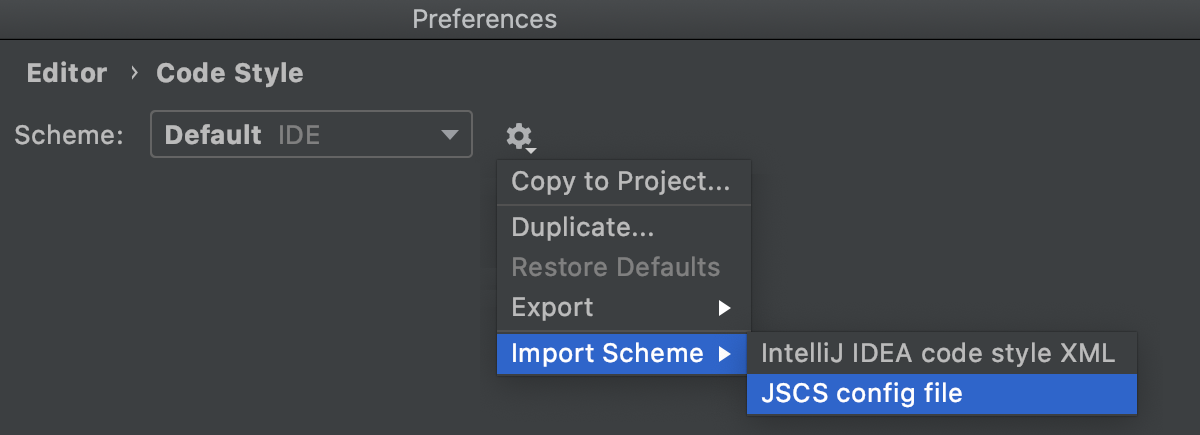Choose Copy to Project from the menu
This screenshot has width=1200, height=435.
pyautogui.click(x=620, y=182)
